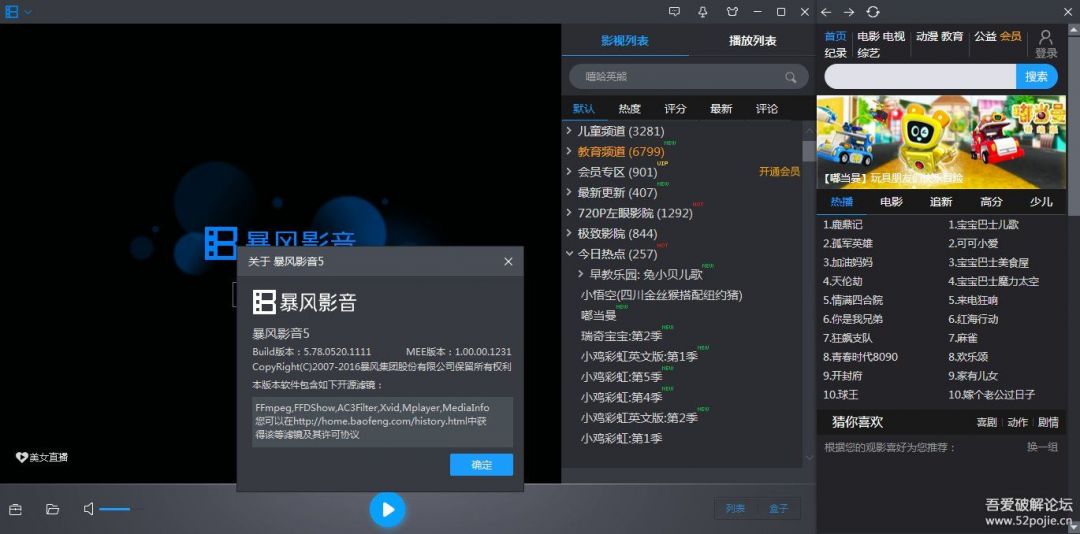Screen dimensions: 1080x534
Task: Expand the 最新更新 (407) category
Action: [569, 192]
